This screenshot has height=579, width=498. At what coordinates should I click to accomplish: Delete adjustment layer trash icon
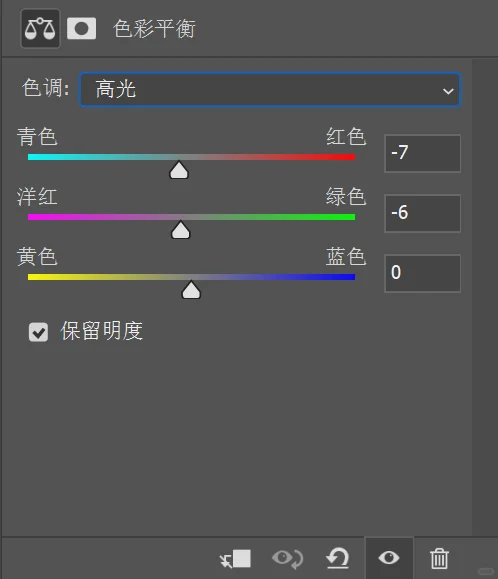[x=439, y=558]
